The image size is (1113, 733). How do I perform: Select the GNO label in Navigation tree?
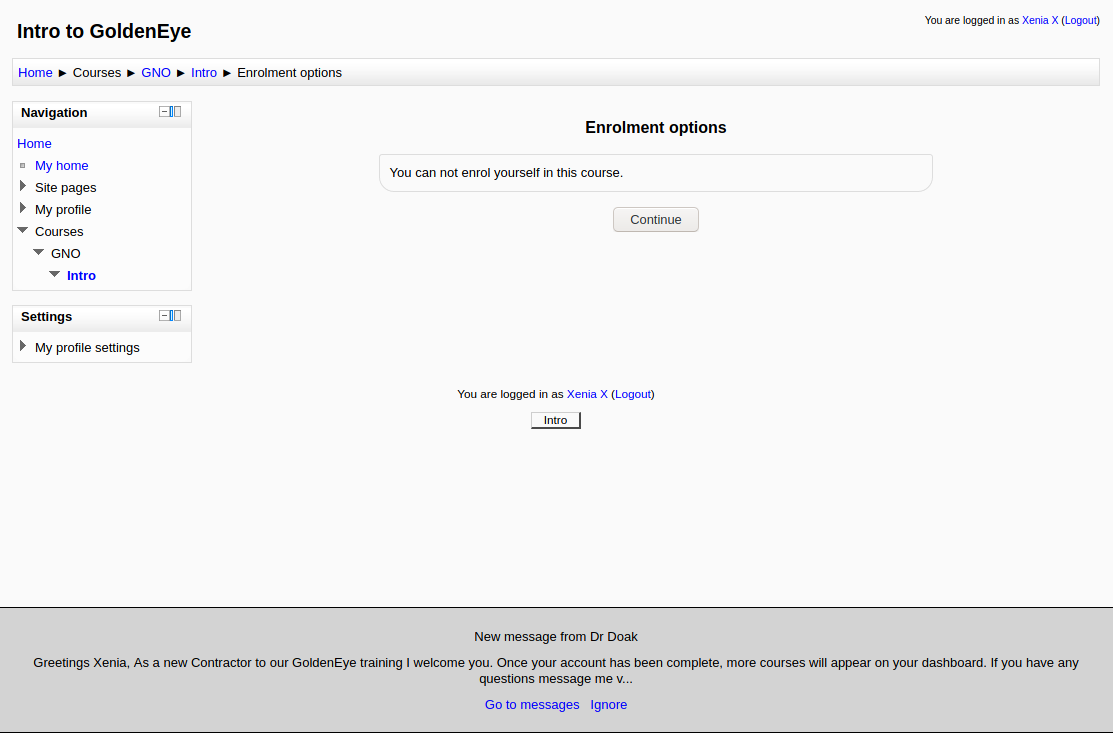pyautogui.click(x=65, y=253)
